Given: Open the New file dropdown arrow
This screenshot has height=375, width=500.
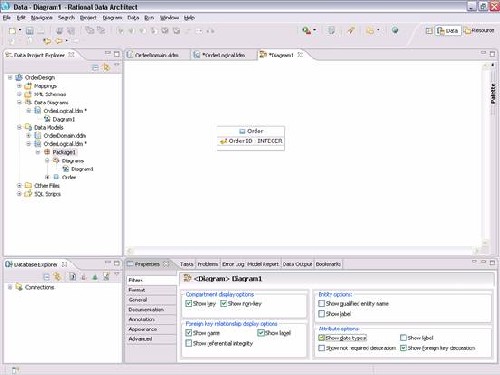Looking at the screenshot, I should [x=20, y=30].
